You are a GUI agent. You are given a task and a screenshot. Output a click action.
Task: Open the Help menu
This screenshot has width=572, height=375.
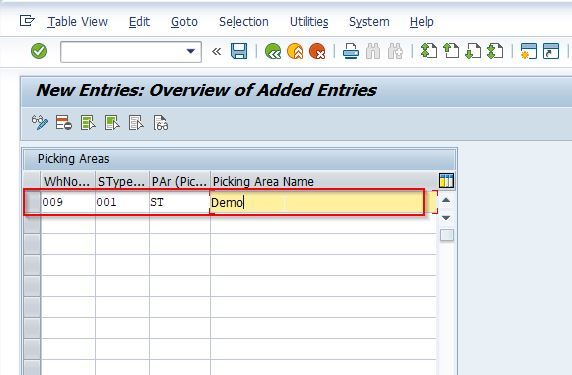point(422,22)
